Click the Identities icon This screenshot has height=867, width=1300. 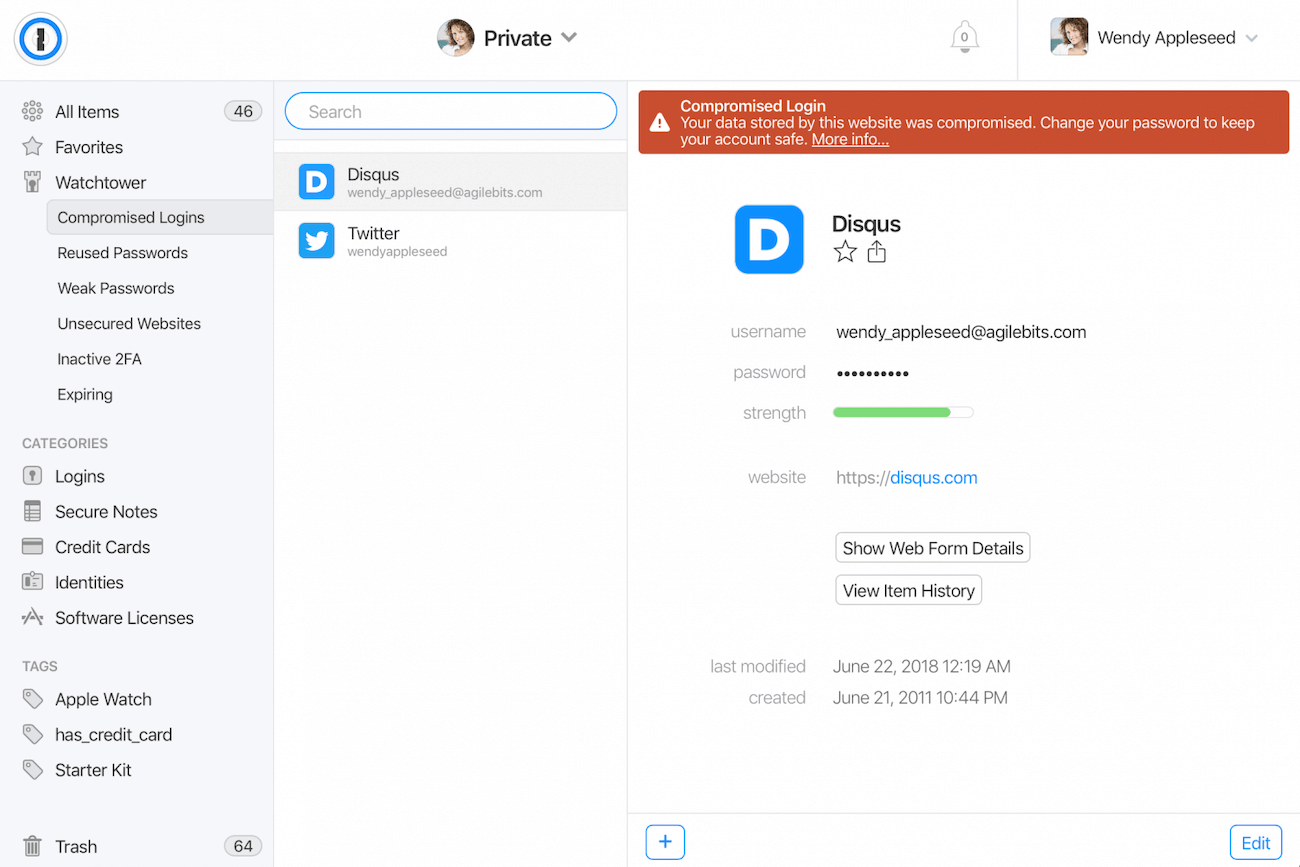pos(32,582)
